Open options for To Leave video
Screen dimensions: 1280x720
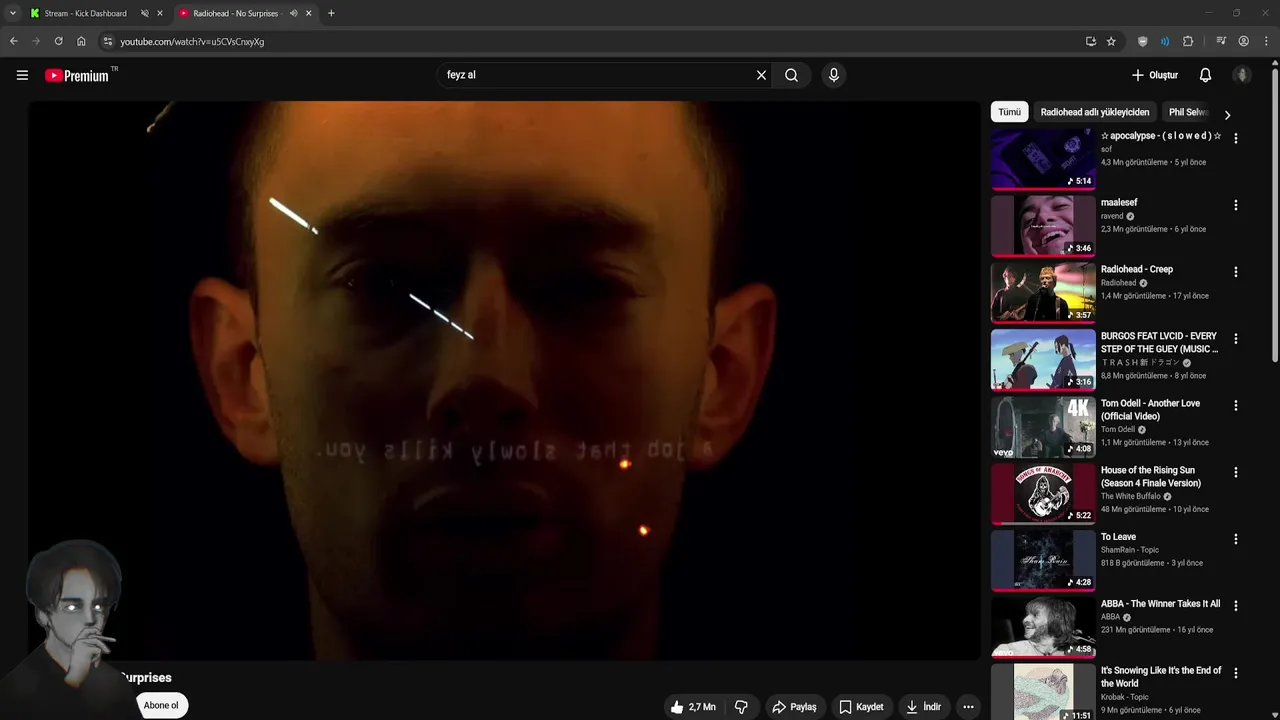pyautogui.click(x=1236, y=539)
